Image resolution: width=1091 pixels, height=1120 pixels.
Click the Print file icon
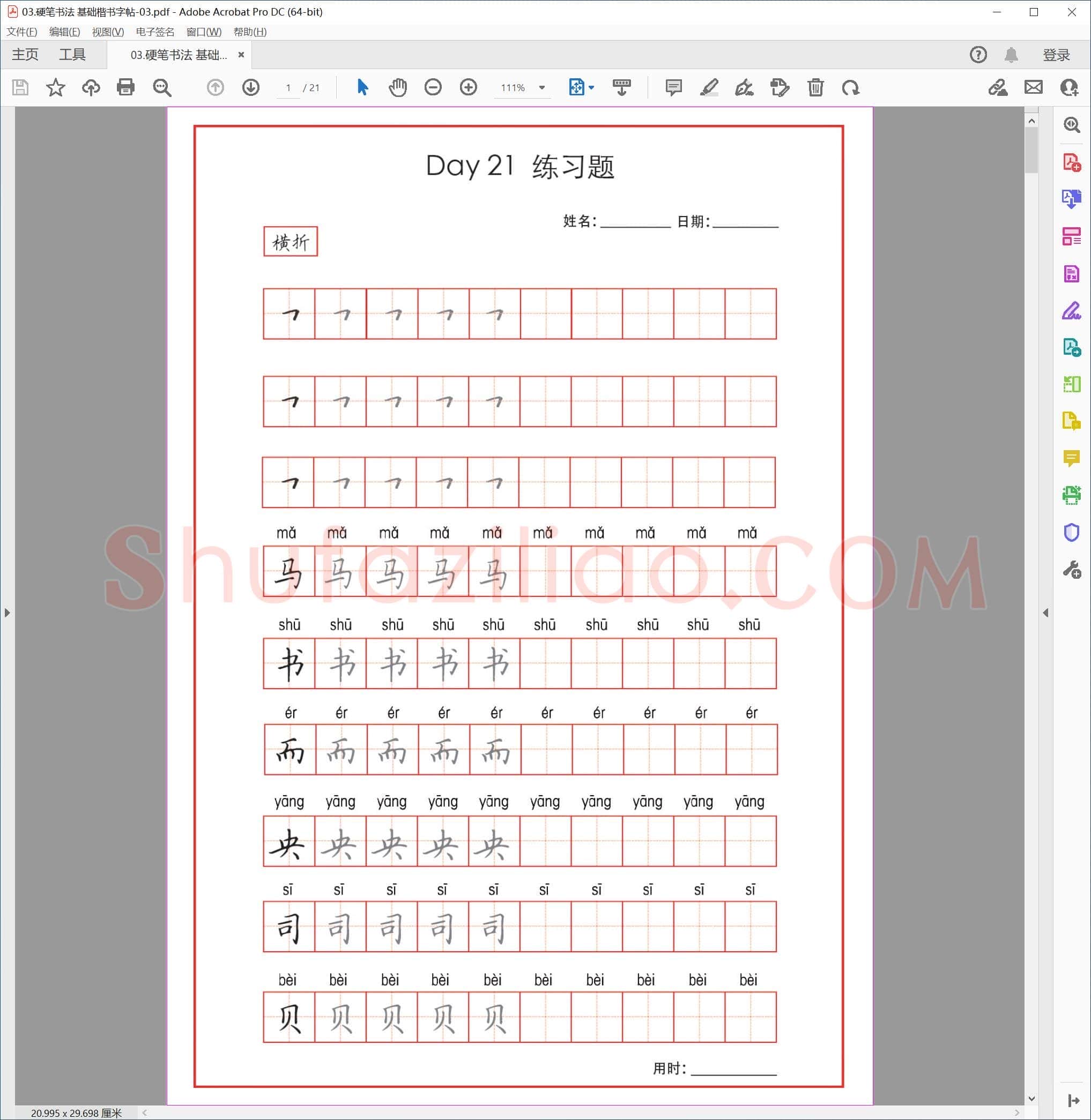point(125,88)
